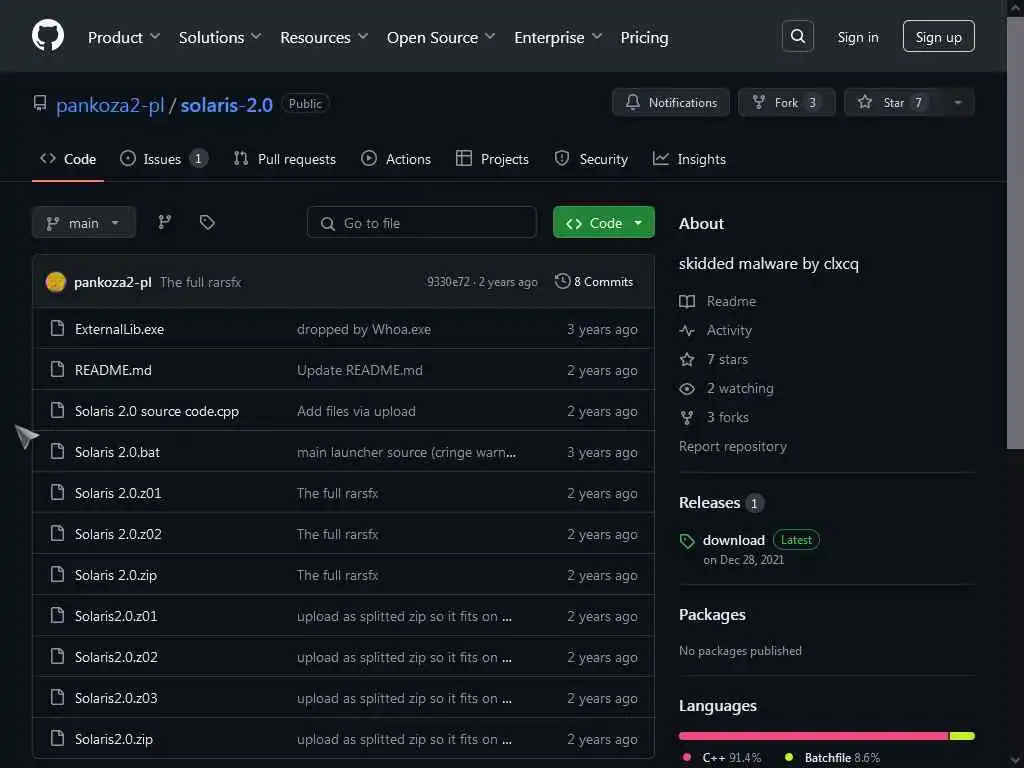
Task: Open the 9330e72 commit hash
Action: coord(448,282)
